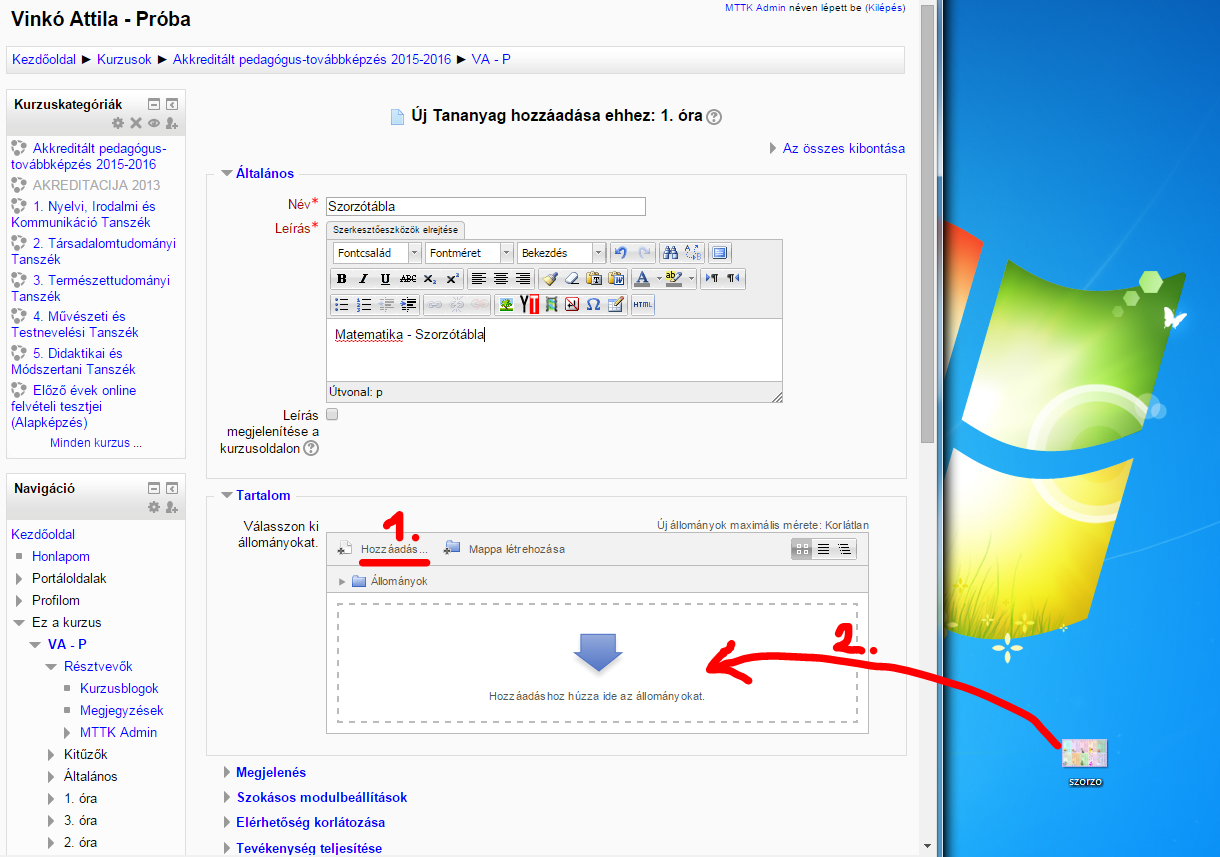
Task: Toggle italic formatting in the editor
Action: [363, 279]
